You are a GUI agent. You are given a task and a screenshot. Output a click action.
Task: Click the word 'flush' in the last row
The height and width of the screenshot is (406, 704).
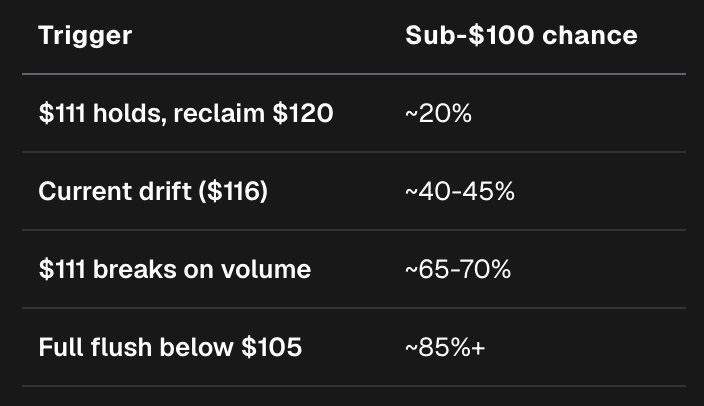point(121,348)
